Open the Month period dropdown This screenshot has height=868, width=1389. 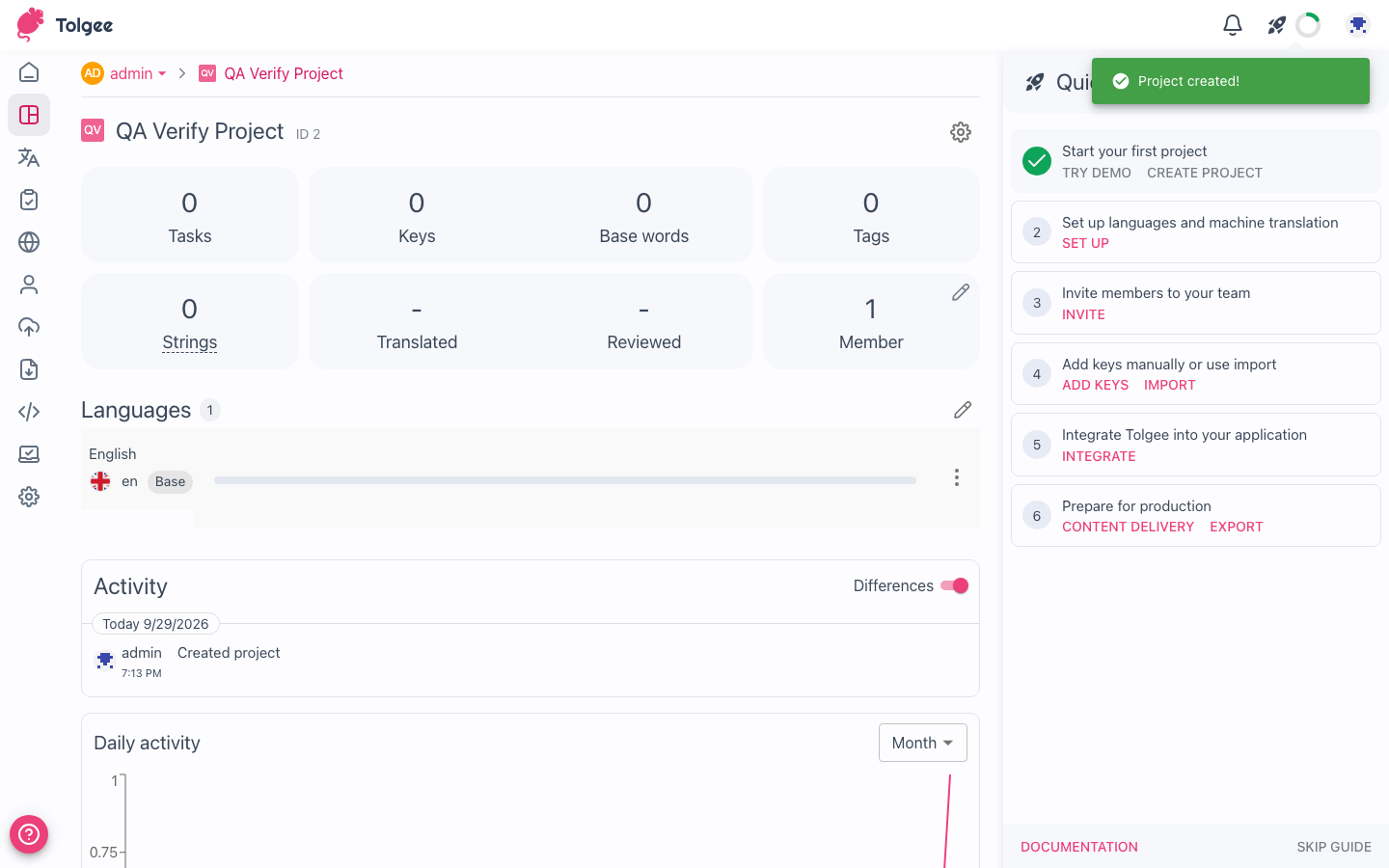pos(923,743)
